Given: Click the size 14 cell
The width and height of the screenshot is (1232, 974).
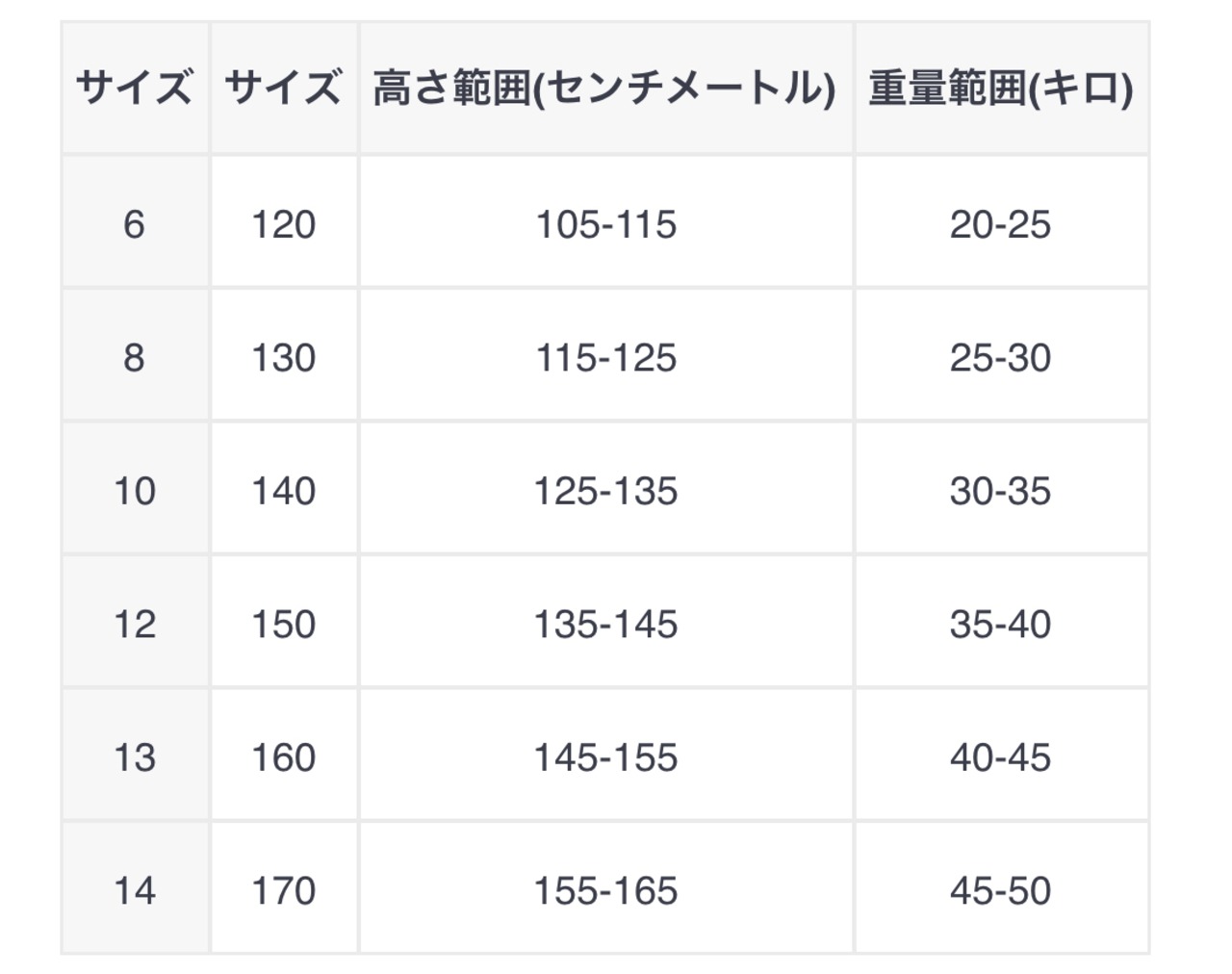Looking at the screenshot, I should click(x=135, y=887).
